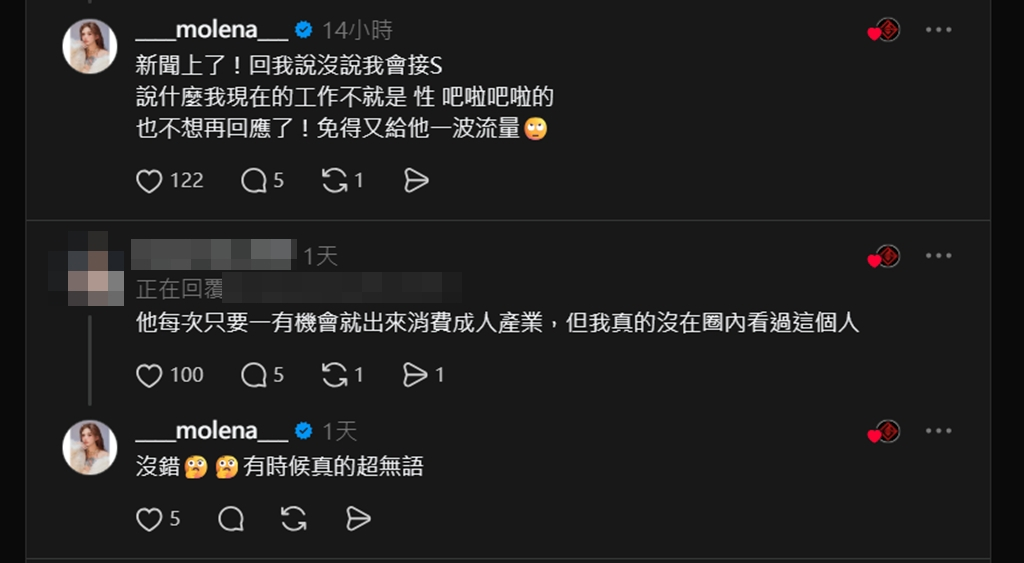Viewport: 1024px width, 563px height.
Task: Open the blurred commenter's avatar
Action: [89, 269]
